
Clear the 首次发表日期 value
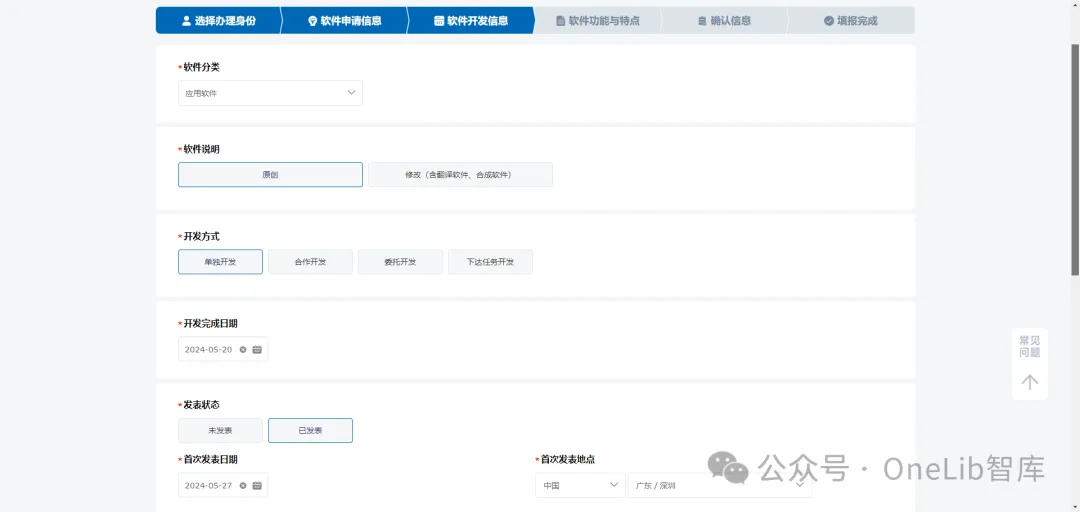pyautogui.click(x=242, y=485)
